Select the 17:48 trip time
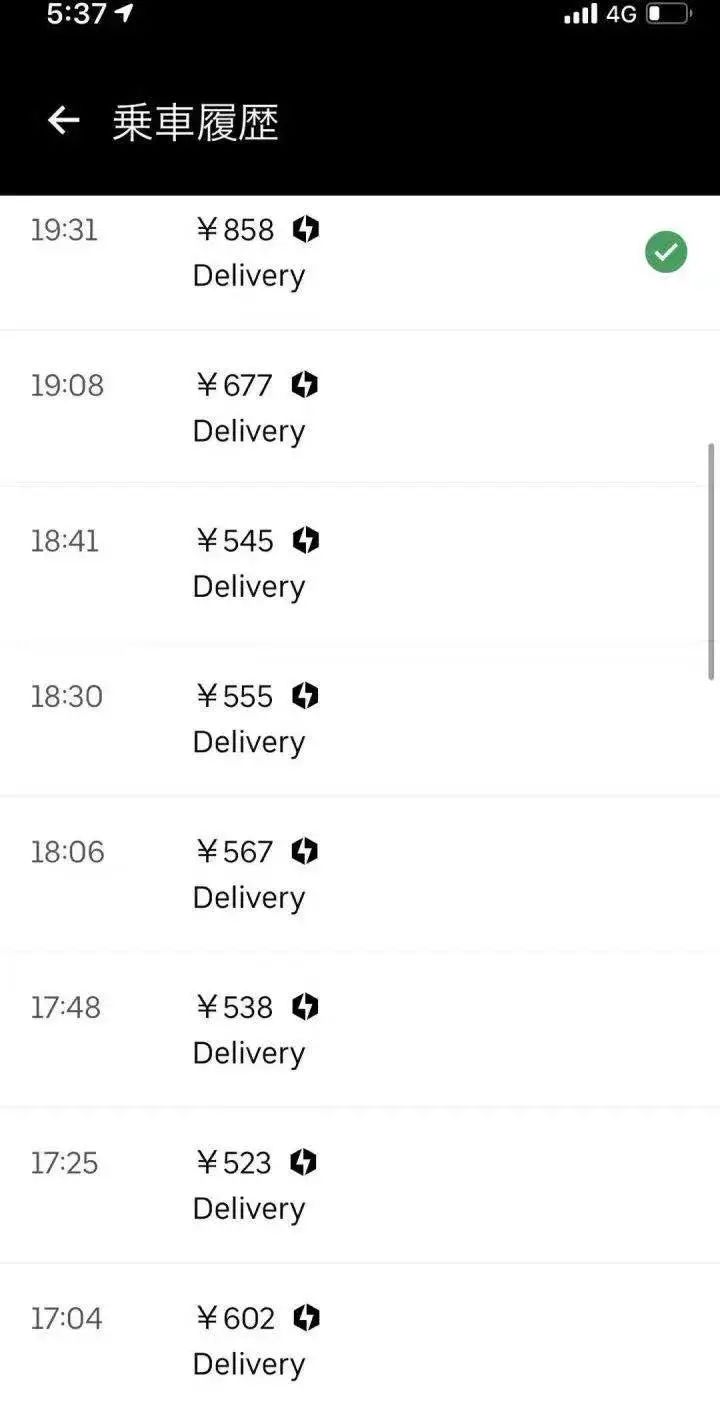The height and width of the screenshot is (1409, 720). click(66, 1007)
